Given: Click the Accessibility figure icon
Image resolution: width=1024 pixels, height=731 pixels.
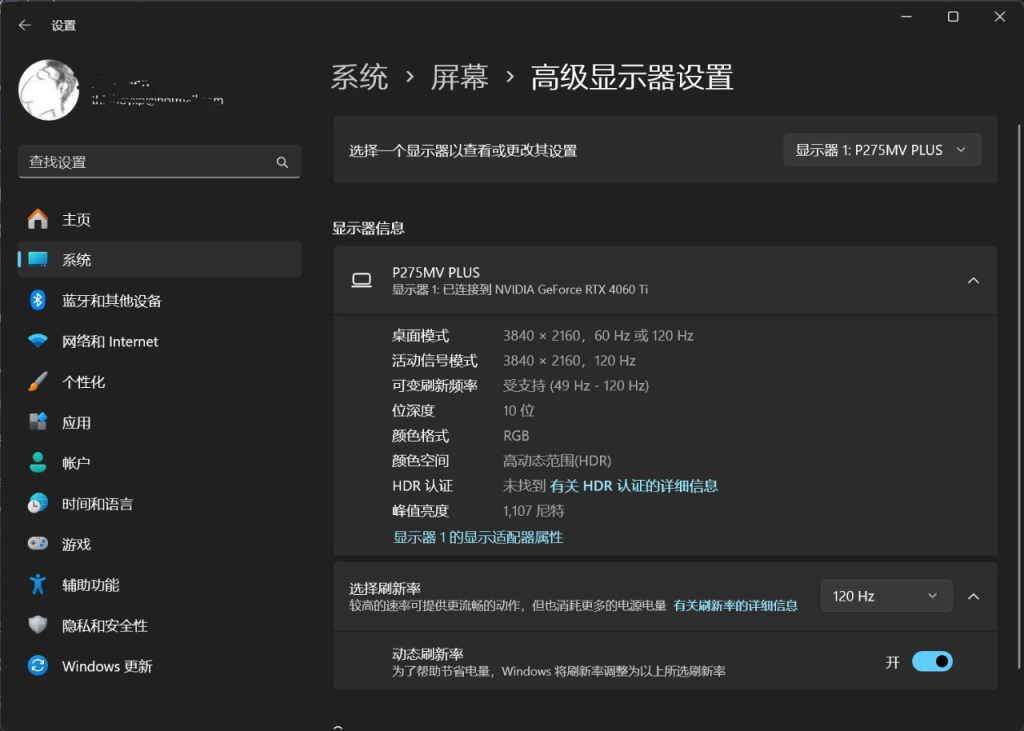Looking at the screenshot, I should click(38, 585).
